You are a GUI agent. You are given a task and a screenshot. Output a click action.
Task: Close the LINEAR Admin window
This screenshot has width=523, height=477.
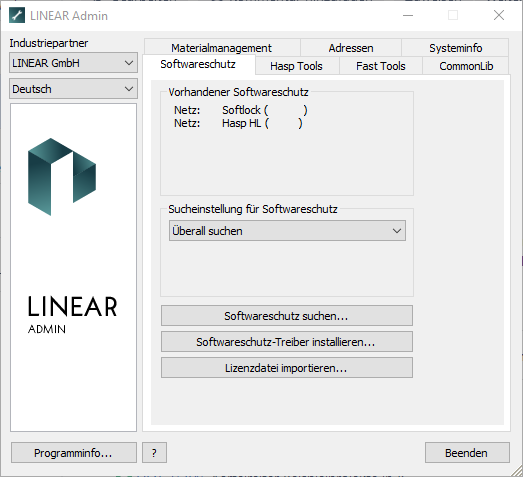[499, 15]
